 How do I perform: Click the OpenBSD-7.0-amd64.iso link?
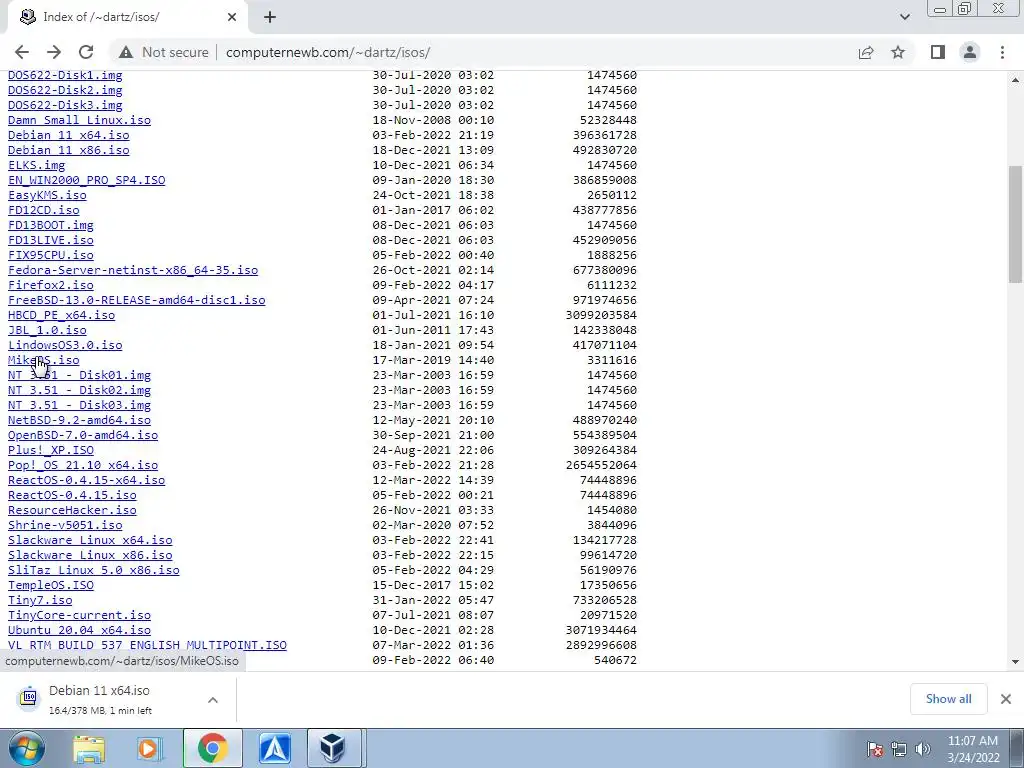(83, 436)
